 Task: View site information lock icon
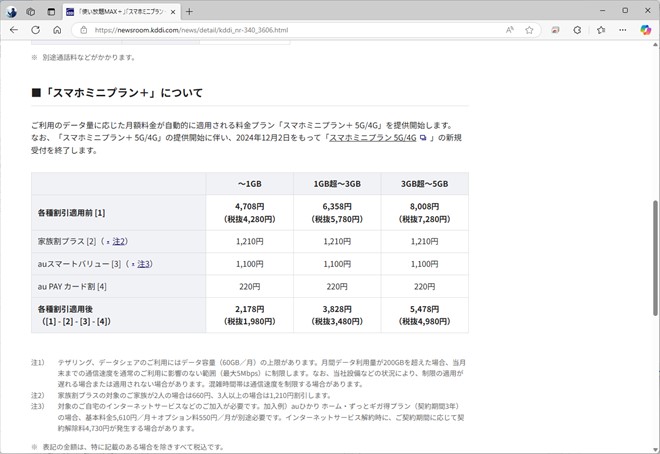pyautogui.click(x=84, y=30)
